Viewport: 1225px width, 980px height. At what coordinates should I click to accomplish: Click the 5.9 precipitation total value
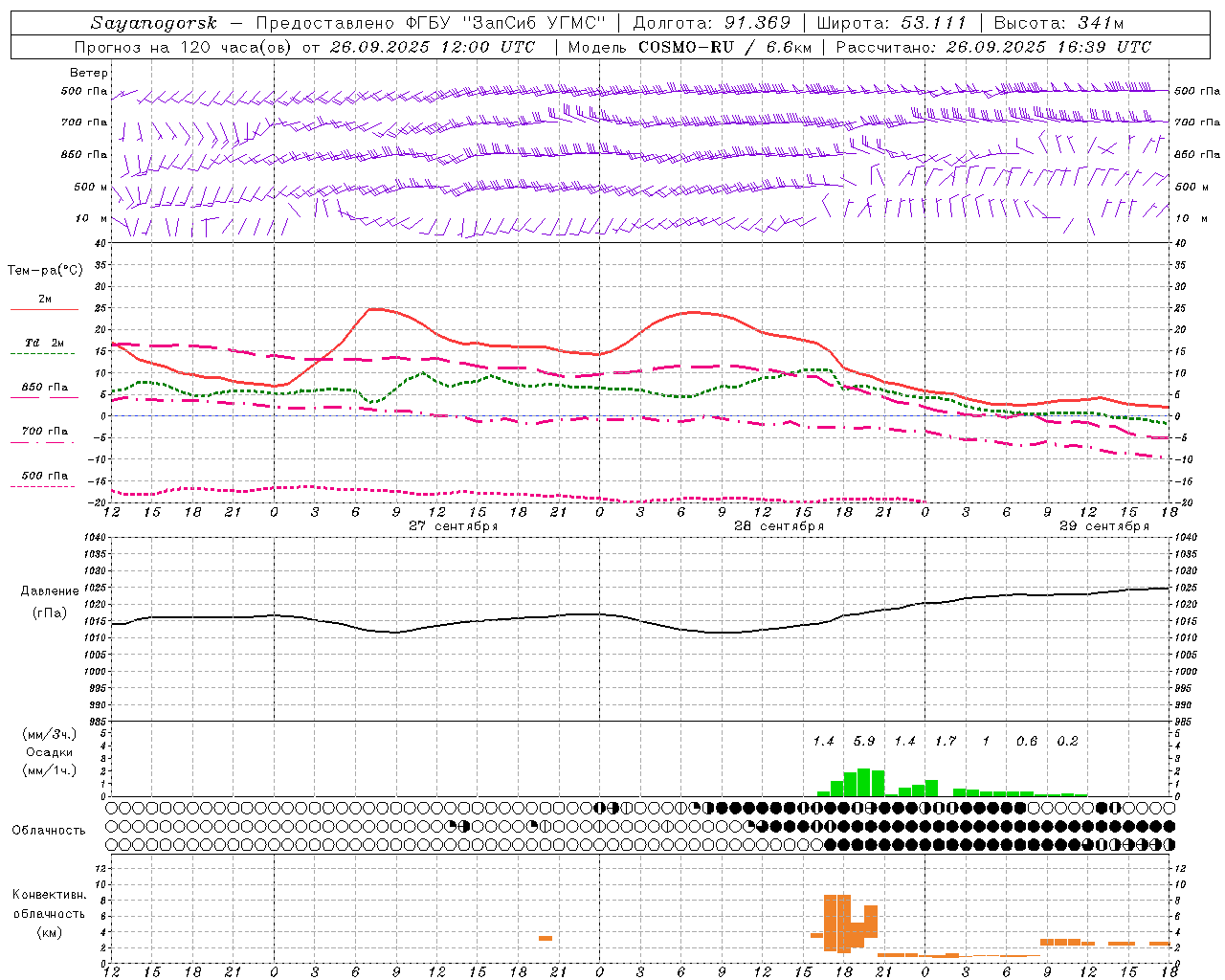[x=863, y=741]
